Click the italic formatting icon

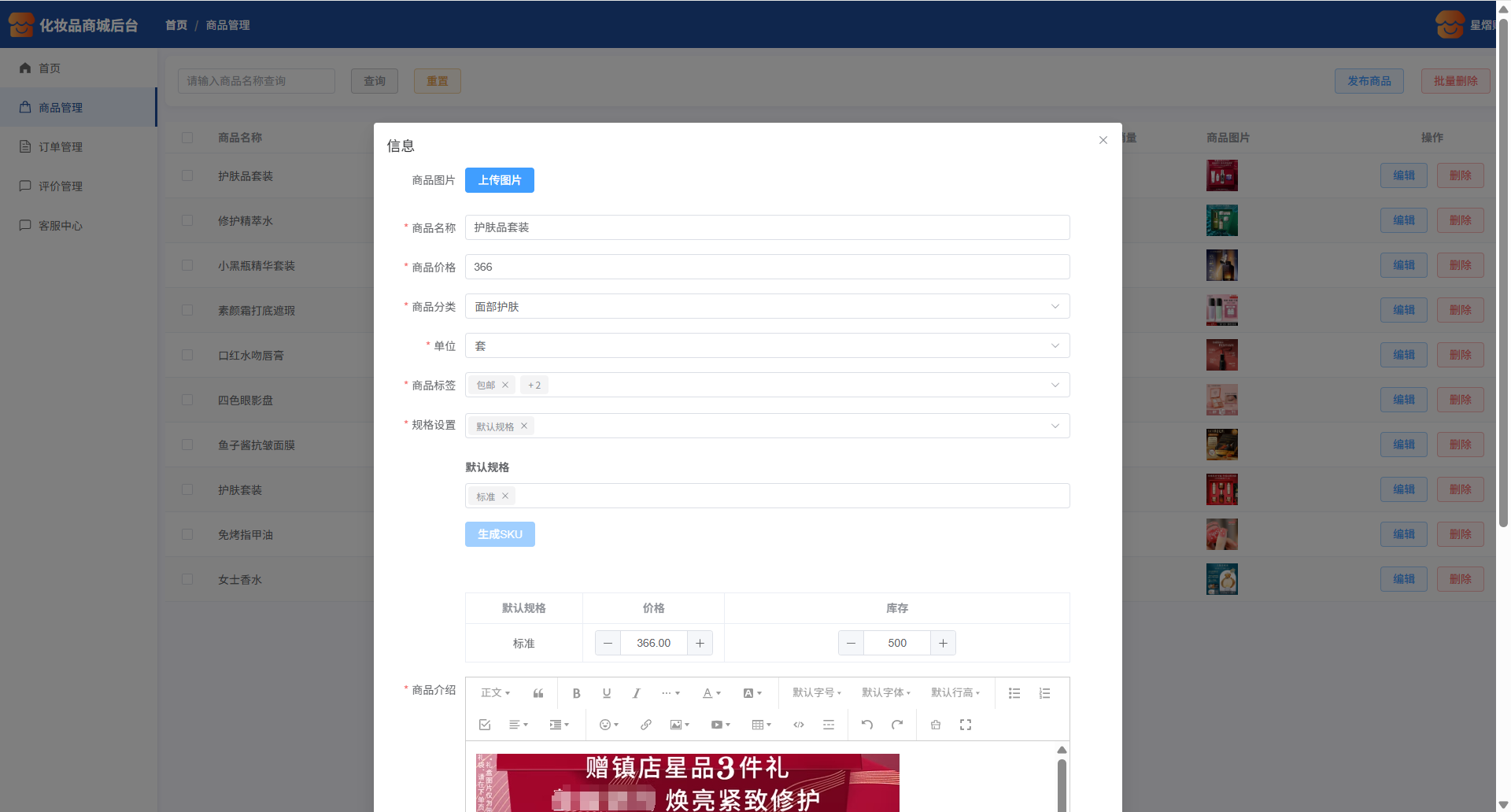[636, 693]
